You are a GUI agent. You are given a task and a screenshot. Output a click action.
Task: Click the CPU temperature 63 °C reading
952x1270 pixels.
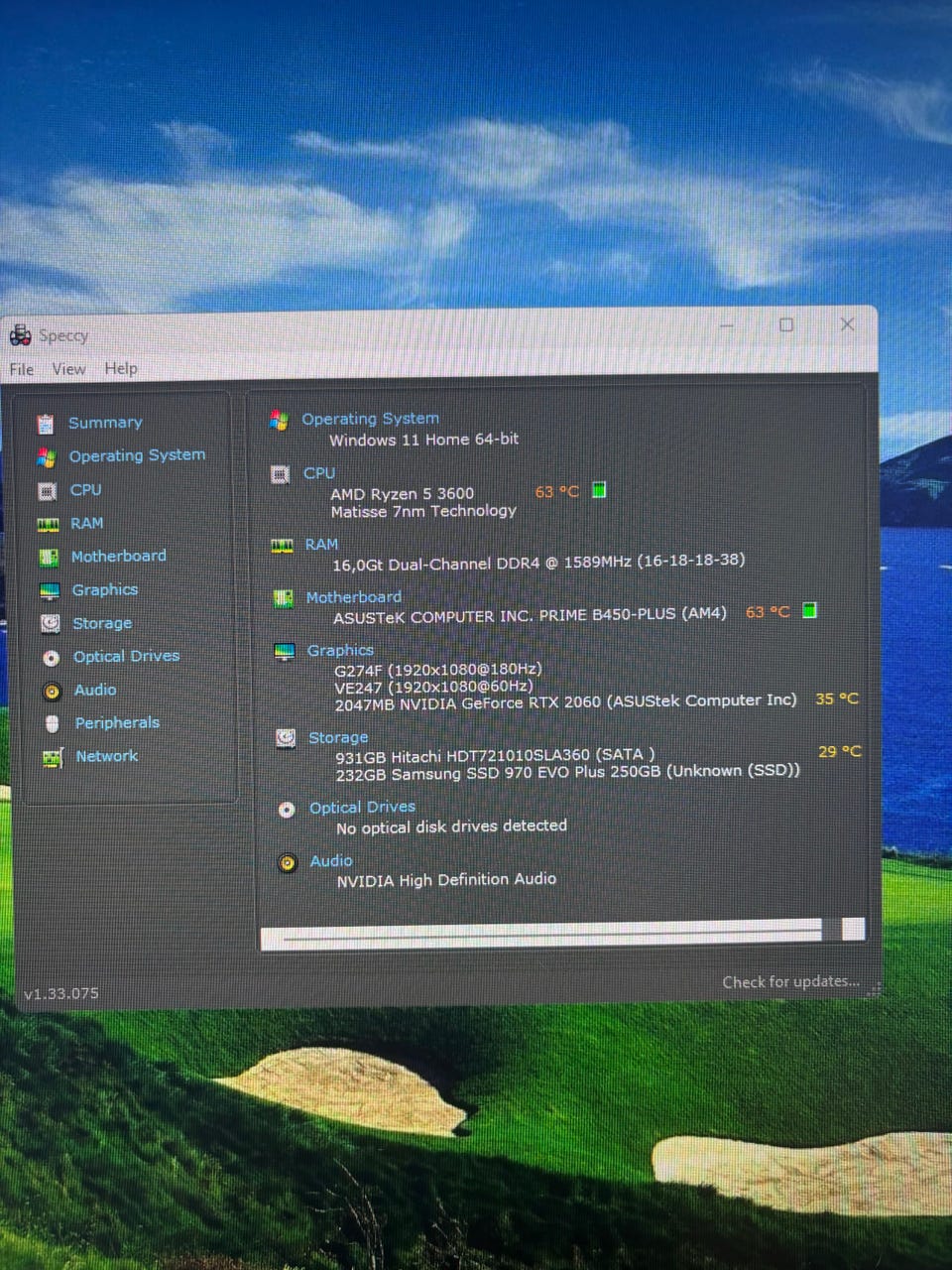[556, 491]
